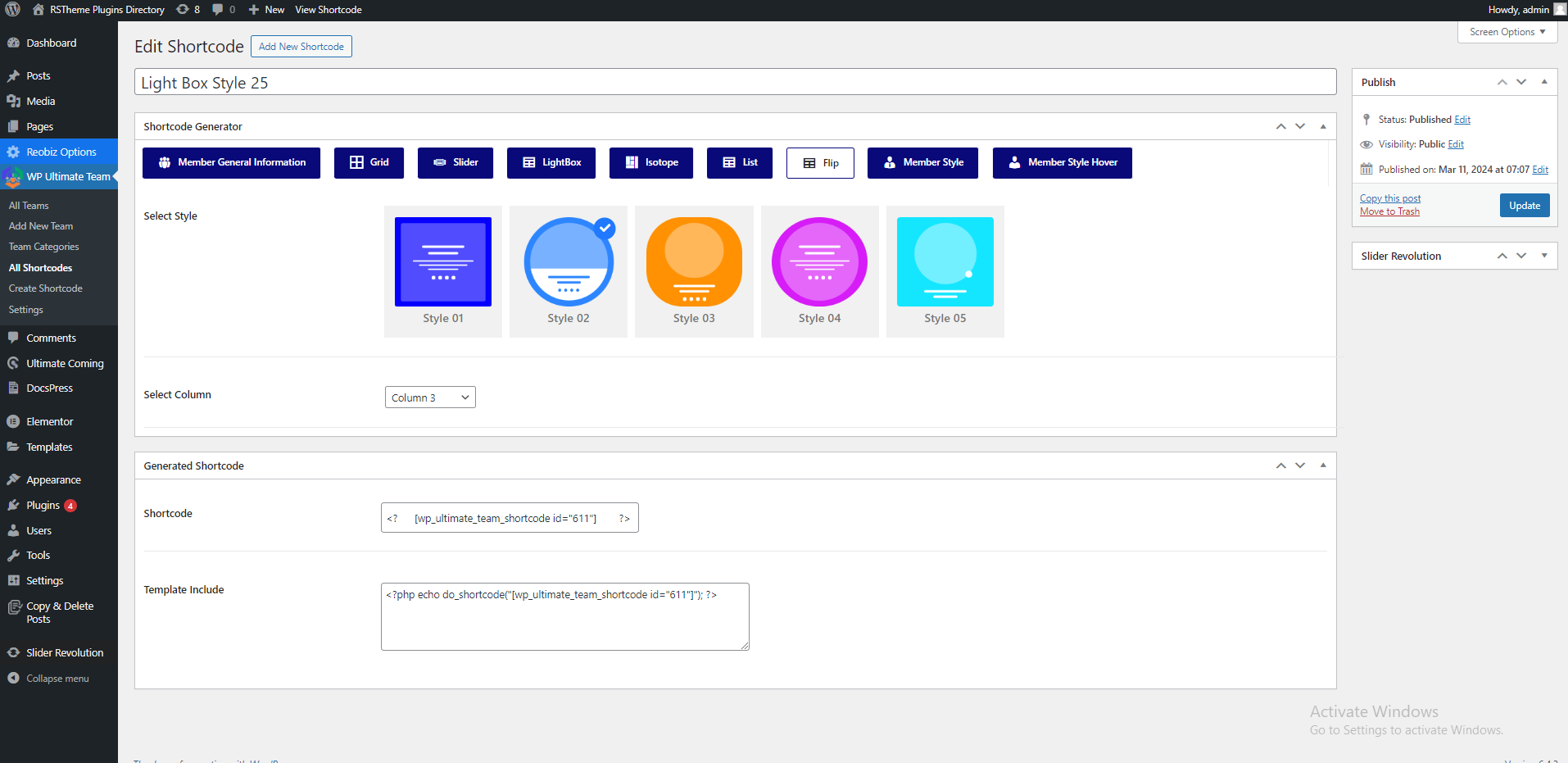The image size is (1568, 763).
Task: Click the Media icon in sidebar
Action: pos(13,101)
